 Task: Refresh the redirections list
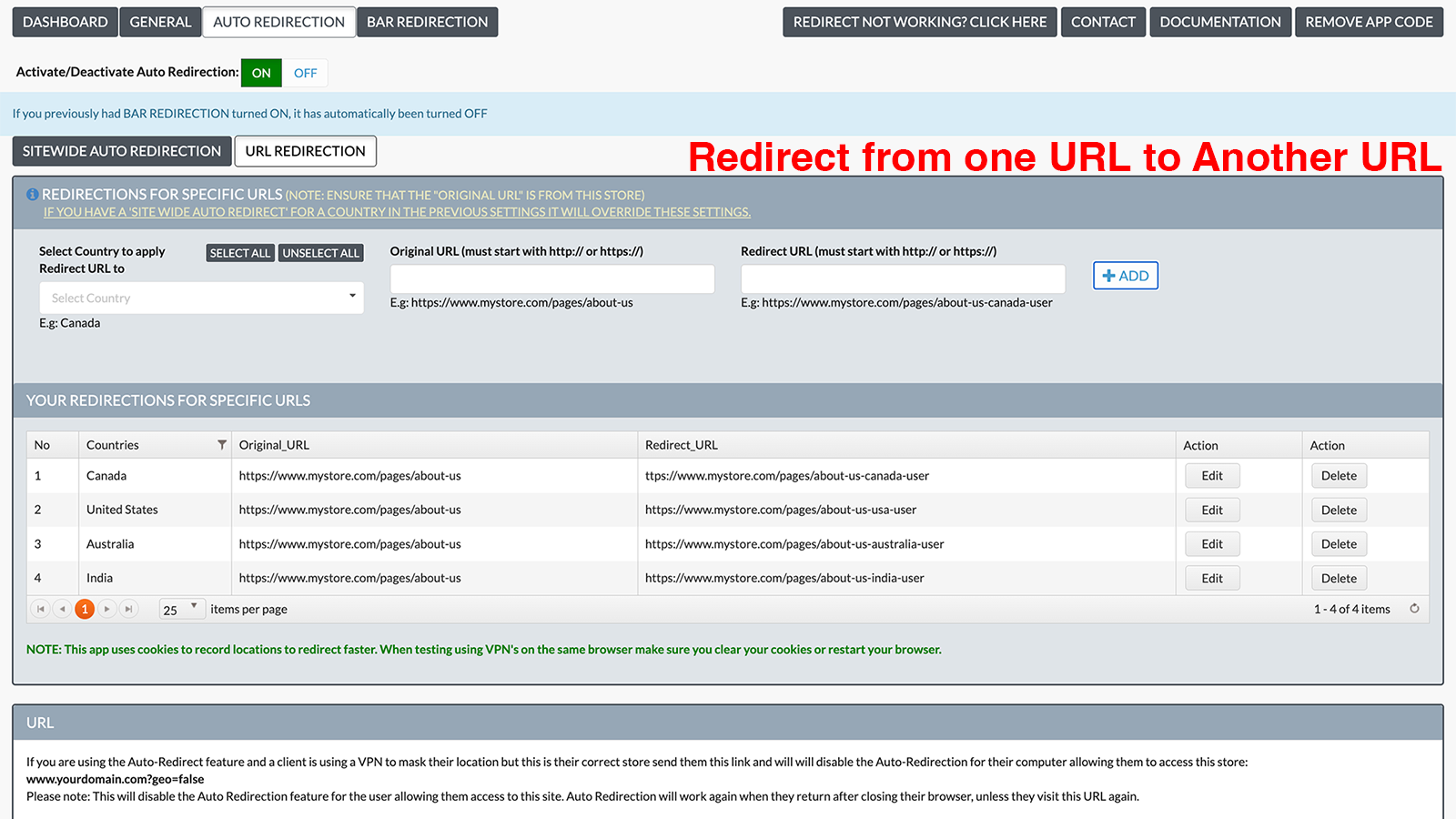coord(1414,608)
